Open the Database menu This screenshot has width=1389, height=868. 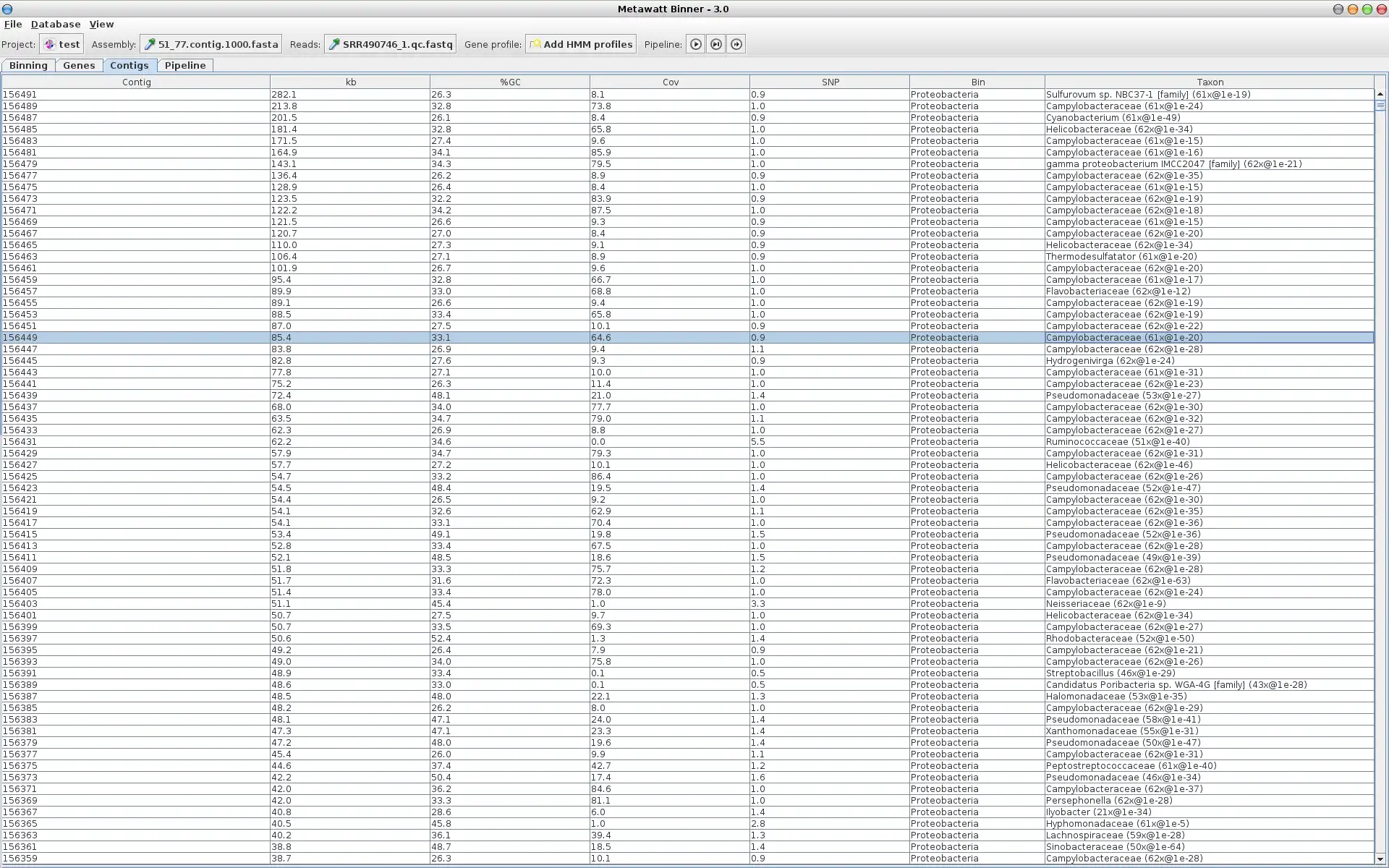[56, 25]
